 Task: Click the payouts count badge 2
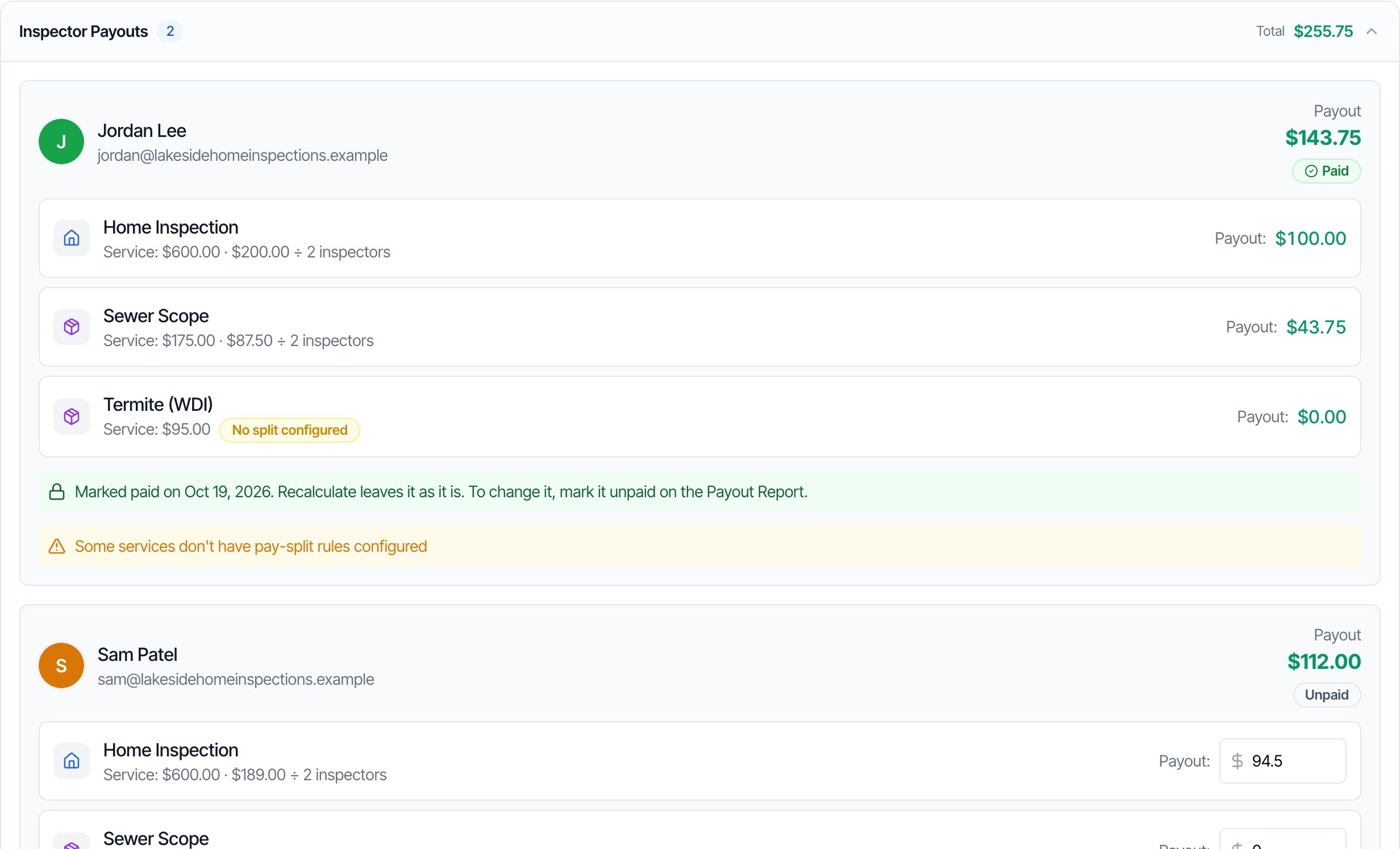pos(170,31)
